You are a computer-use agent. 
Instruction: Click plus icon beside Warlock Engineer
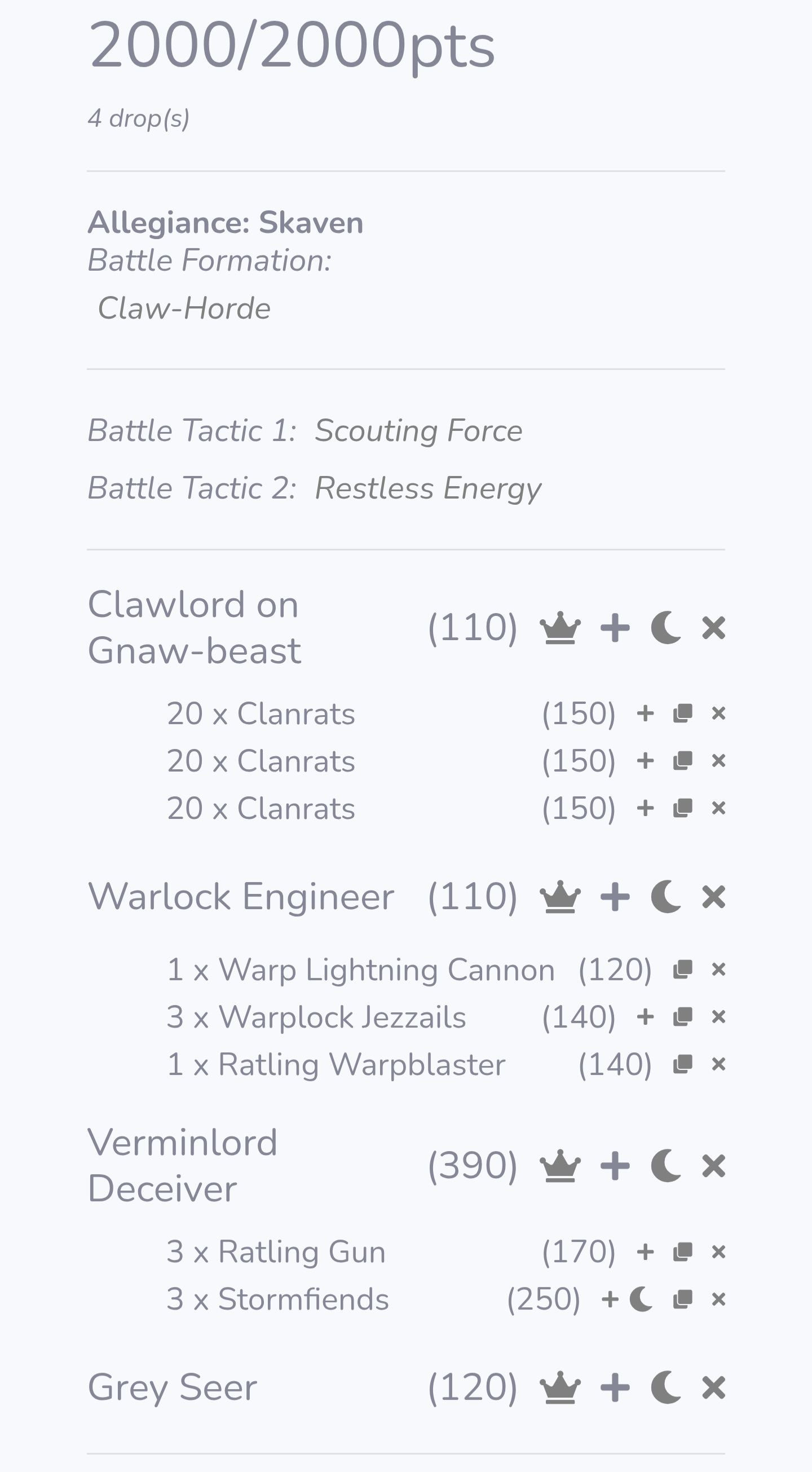pyautogui.click(x=615, y=897)
